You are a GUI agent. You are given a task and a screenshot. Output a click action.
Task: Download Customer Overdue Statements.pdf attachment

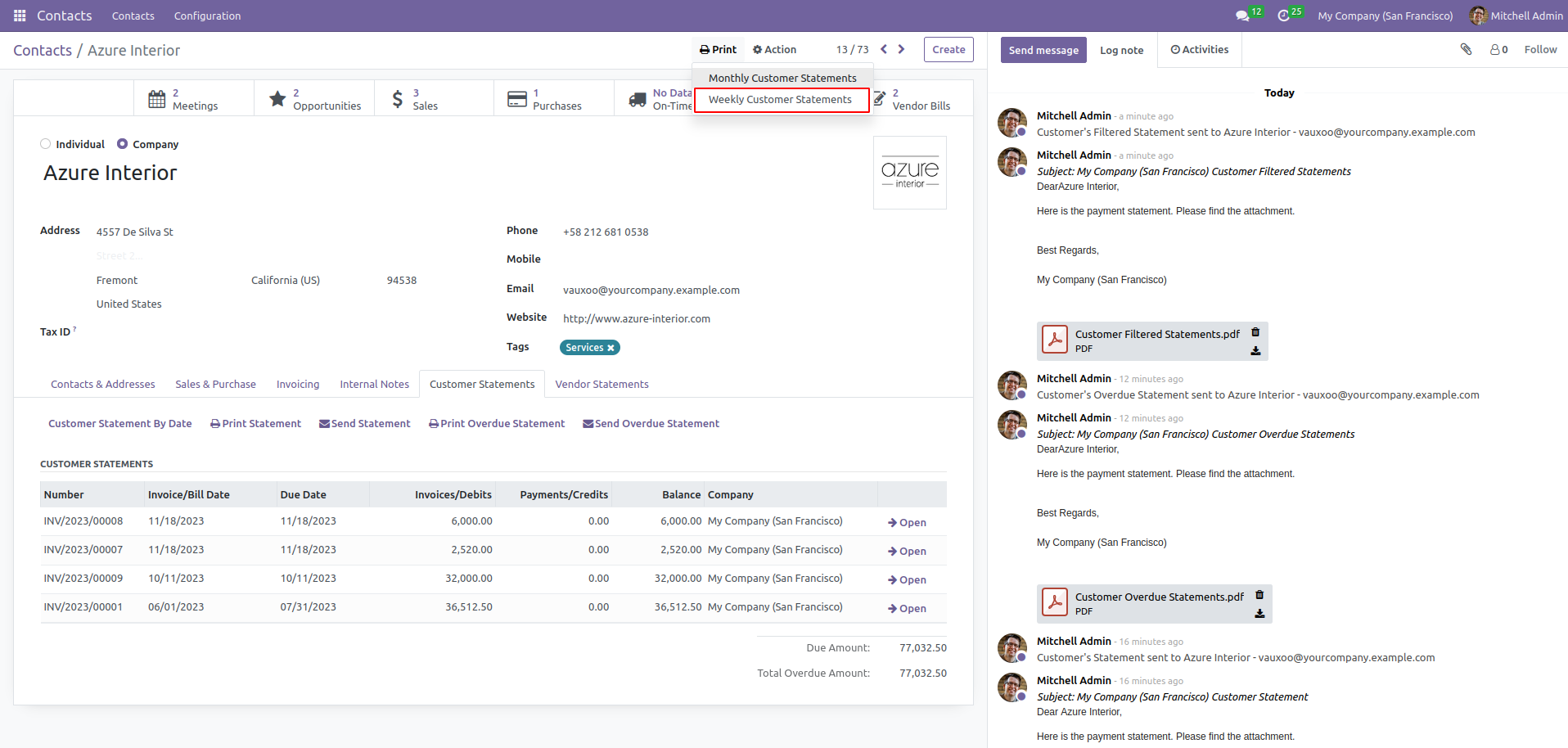(1259, 614)
